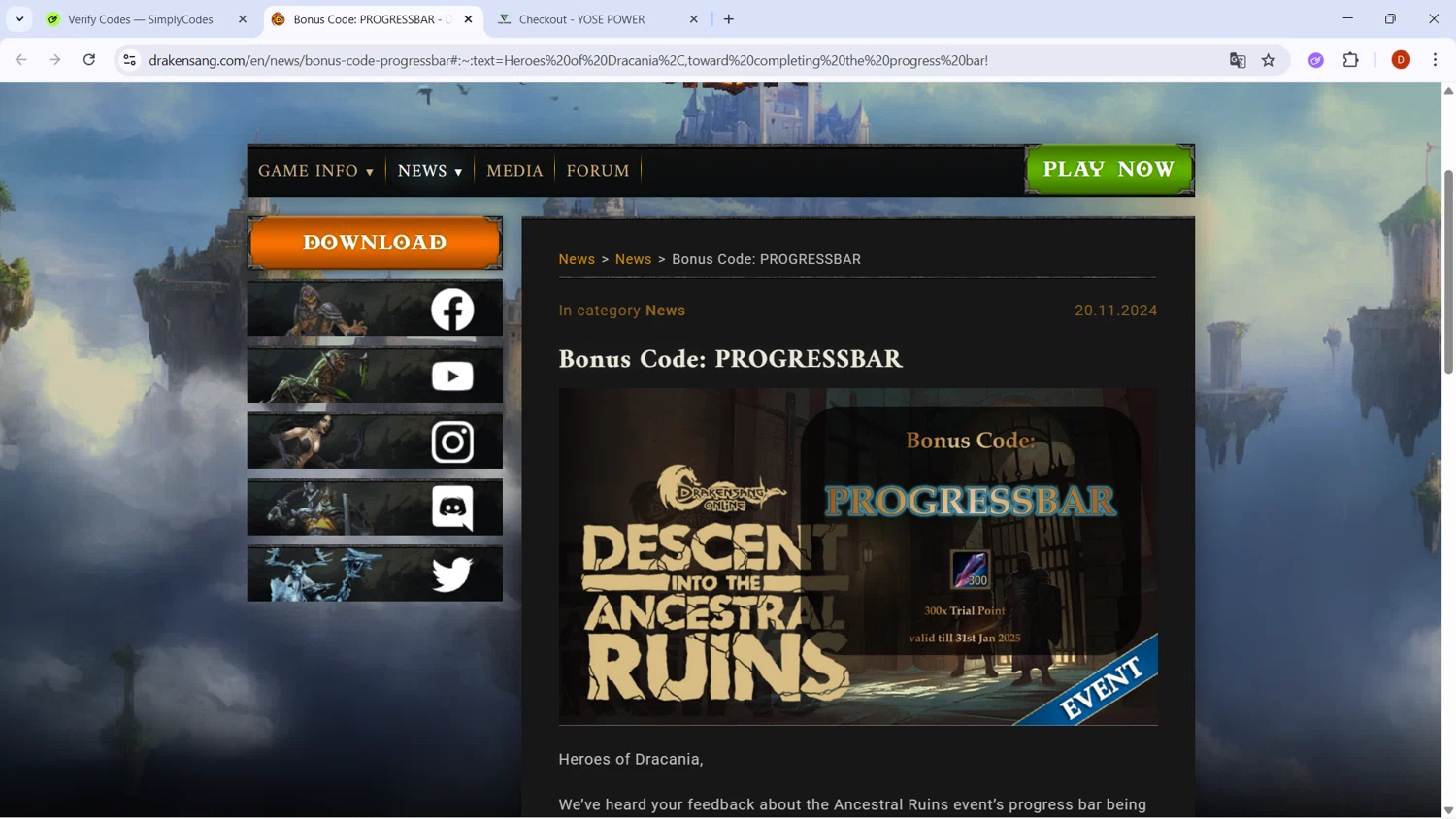Open the Instagram social banner

[375, 442]
